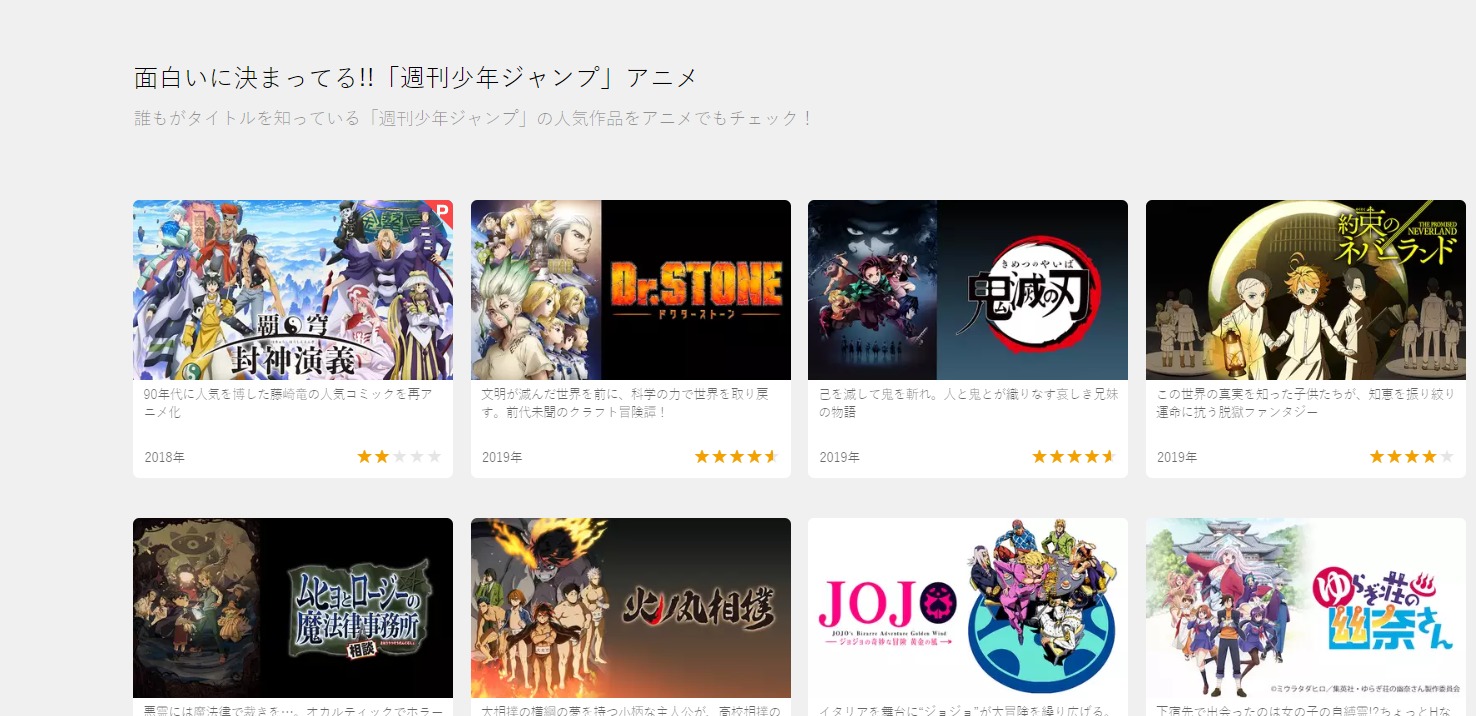The width and height of the screenshot is (1476, 716).
Task: Click the red P badge on 封神演義
Action: click(x=444, y=209)
